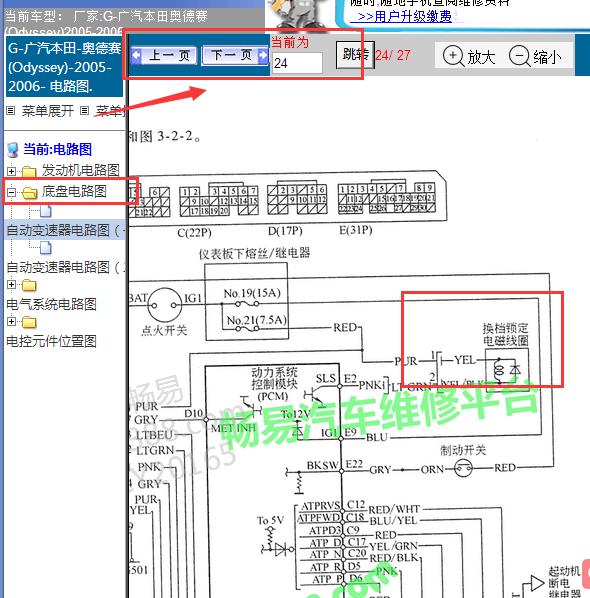
Task: Open 电控元件位置图 entry
Action: point(51,341)
